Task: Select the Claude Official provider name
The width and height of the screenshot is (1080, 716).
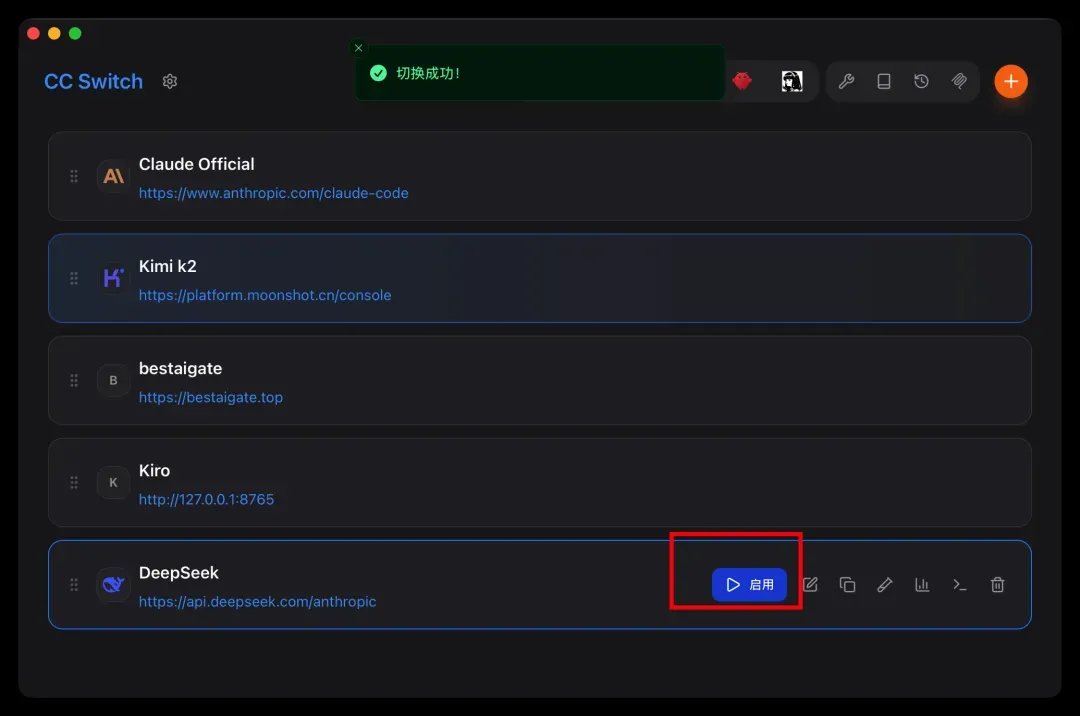Action: (196, 164)
